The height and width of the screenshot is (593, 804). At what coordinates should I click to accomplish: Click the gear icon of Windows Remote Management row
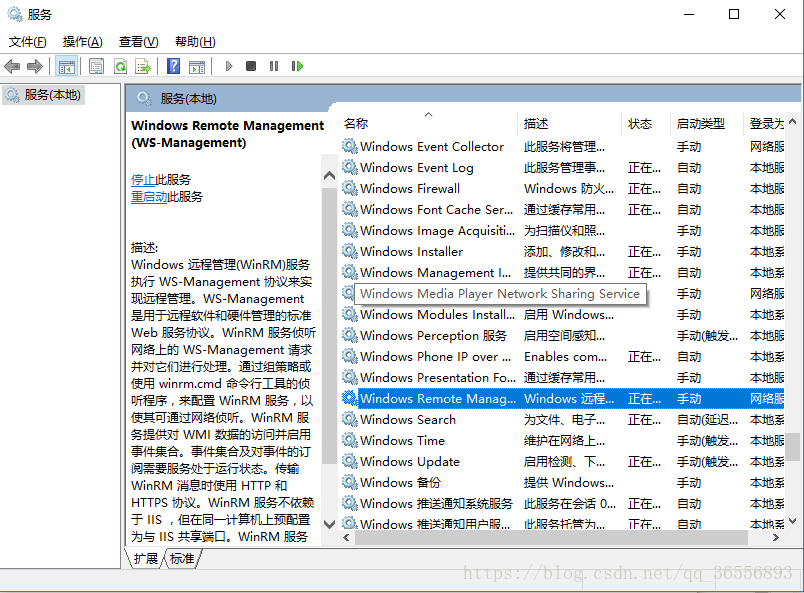[x=350, y=398]
